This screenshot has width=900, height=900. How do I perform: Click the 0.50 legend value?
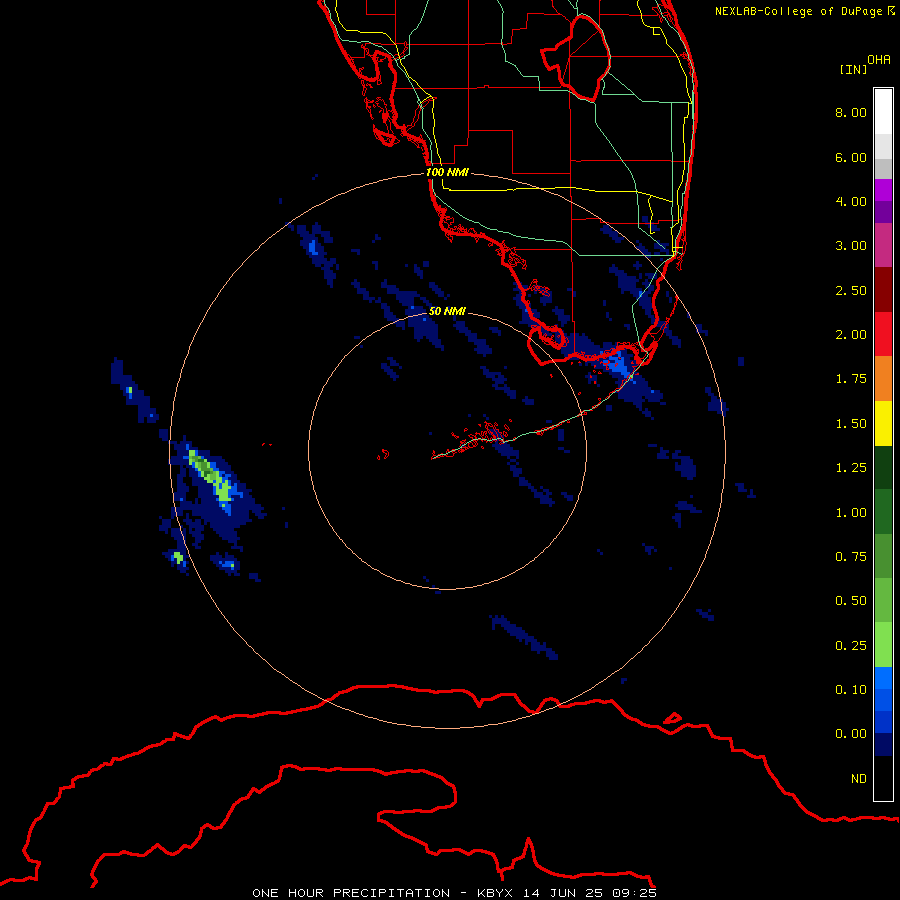(851, 601)
